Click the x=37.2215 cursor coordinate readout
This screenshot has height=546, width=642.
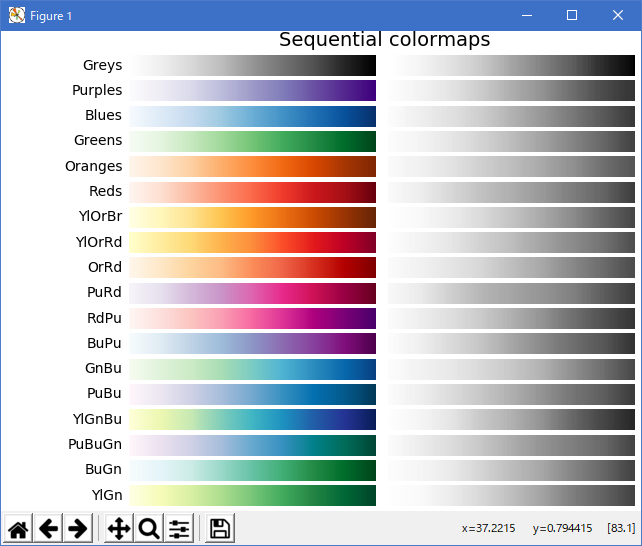click(488, 528)
